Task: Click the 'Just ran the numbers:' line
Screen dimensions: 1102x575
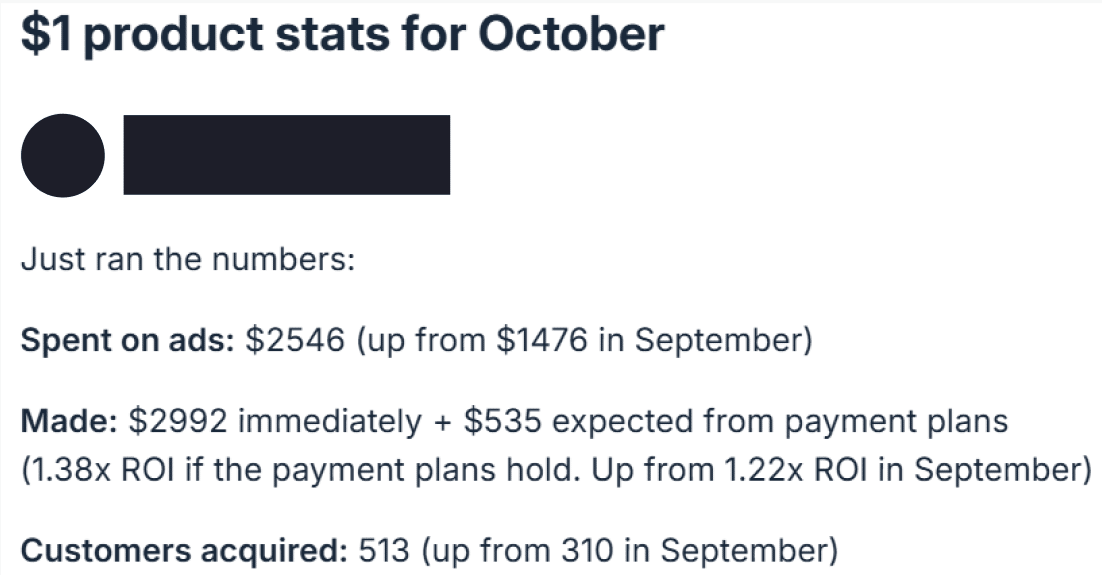Action: click(x=188, y=259)
